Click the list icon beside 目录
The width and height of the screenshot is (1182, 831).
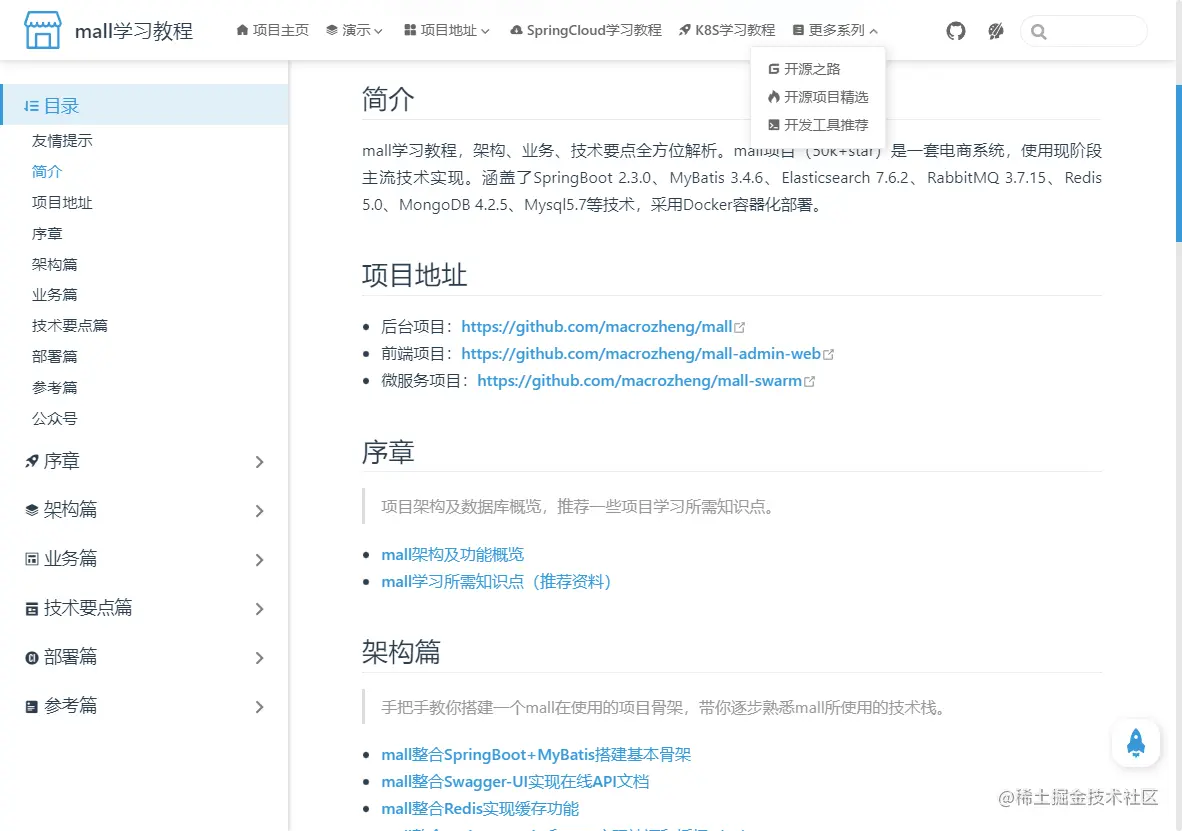(x=31, y=106)
